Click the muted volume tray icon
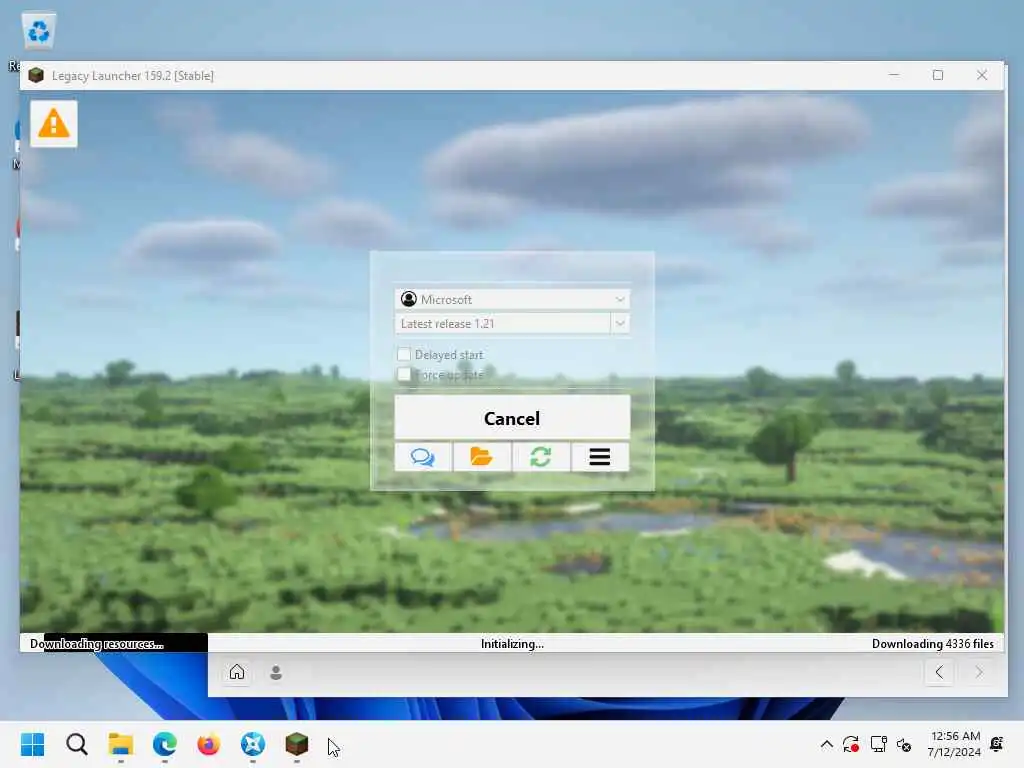This screenshot has width=1024, height=768. [x=904, y=744]
